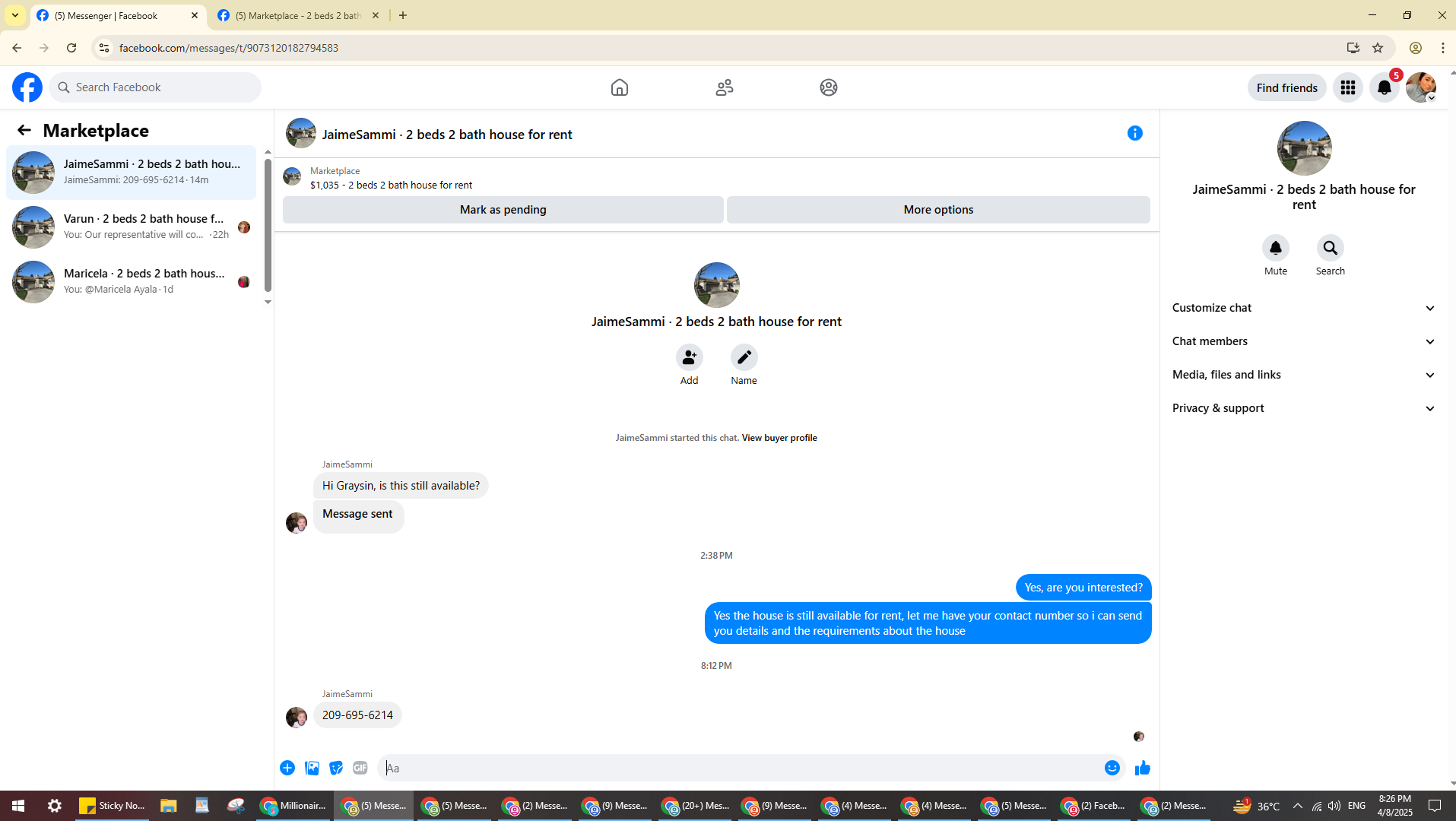Open the Facebook Home icon
This screenshot has height=821, width=1456.
(x=619, y=87)
